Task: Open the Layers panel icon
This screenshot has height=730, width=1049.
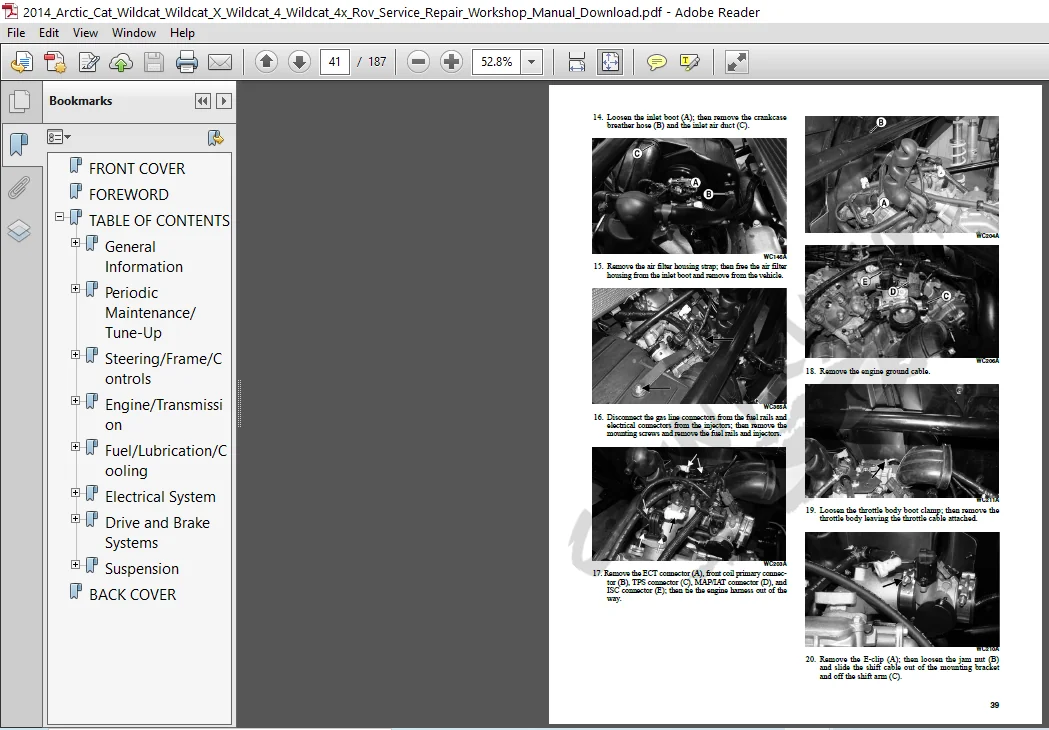Action: pyautogui.click(x=19, y=231)
